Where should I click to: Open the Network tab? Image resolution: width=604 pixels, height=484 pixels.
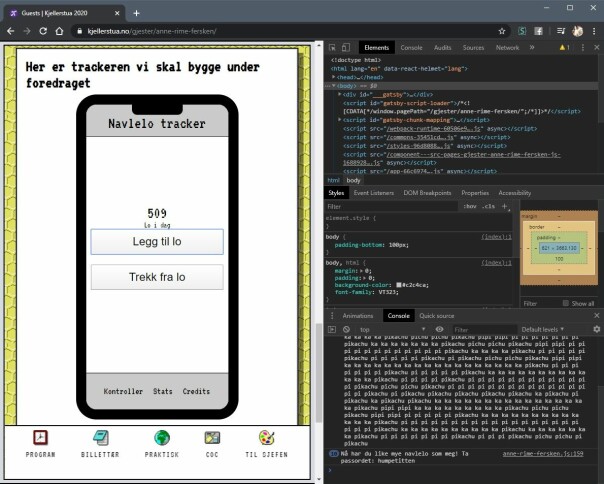(507, 47)
